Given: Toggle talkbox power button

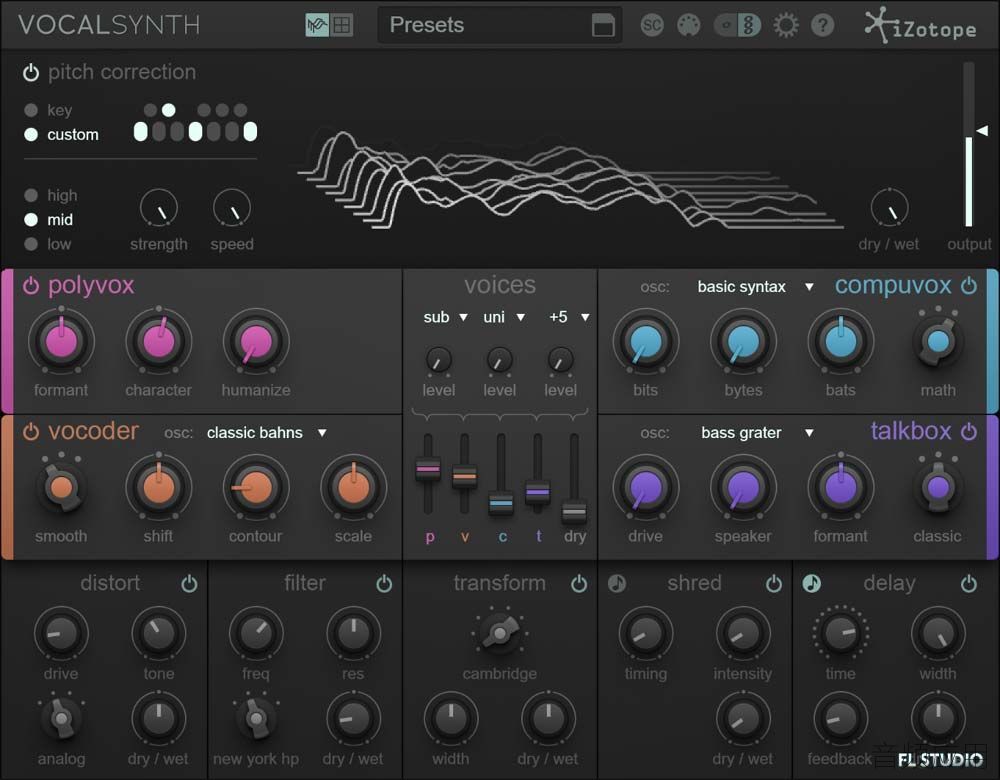Looking at the screenshot, I should (969, 432).
